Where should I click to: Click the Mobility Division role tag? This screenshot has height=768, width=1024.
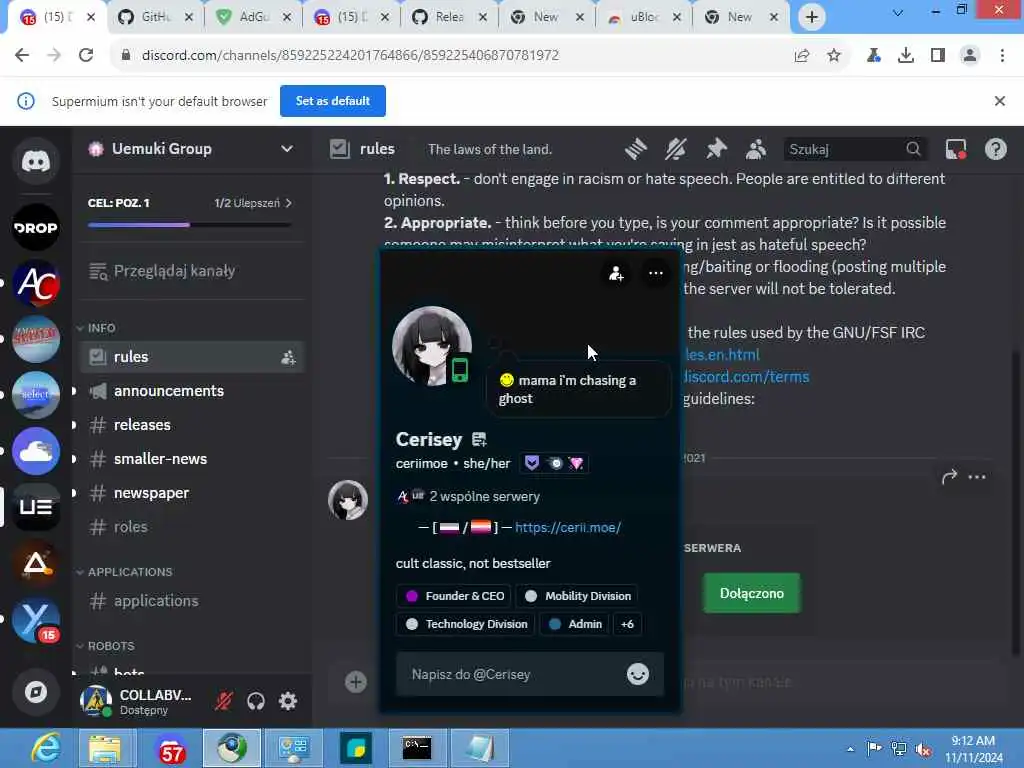(x=577, y=596)
